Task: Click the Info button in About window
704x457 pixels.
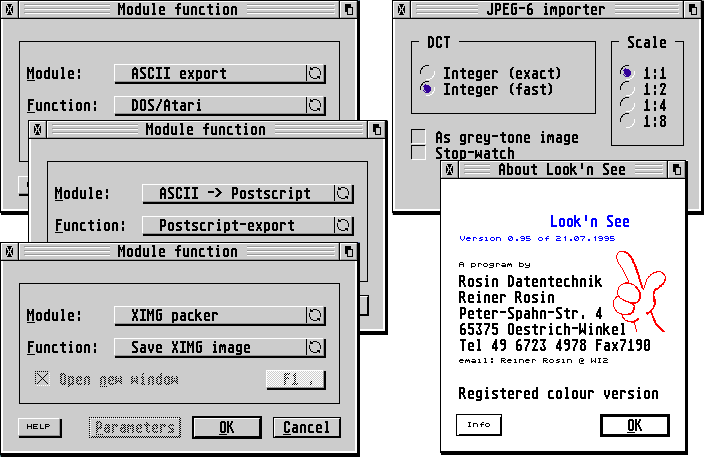Action: click(479, 425)
